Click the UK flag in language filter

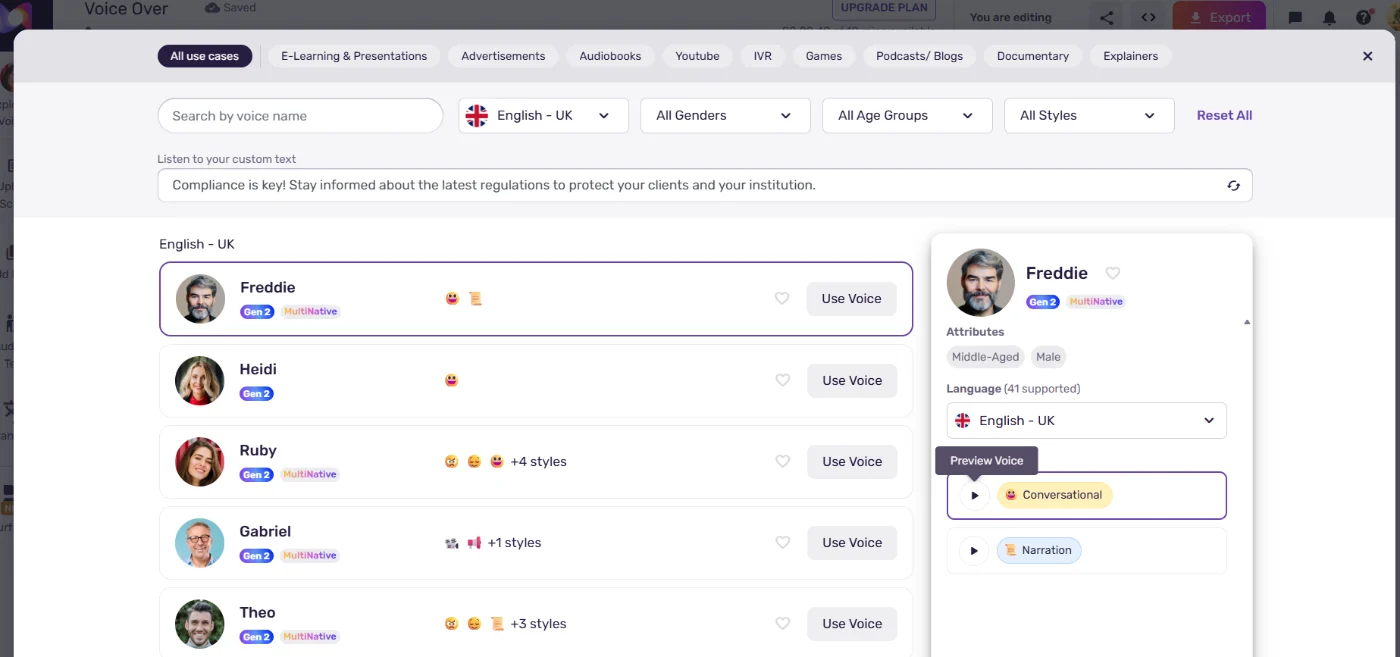[478, 115]
